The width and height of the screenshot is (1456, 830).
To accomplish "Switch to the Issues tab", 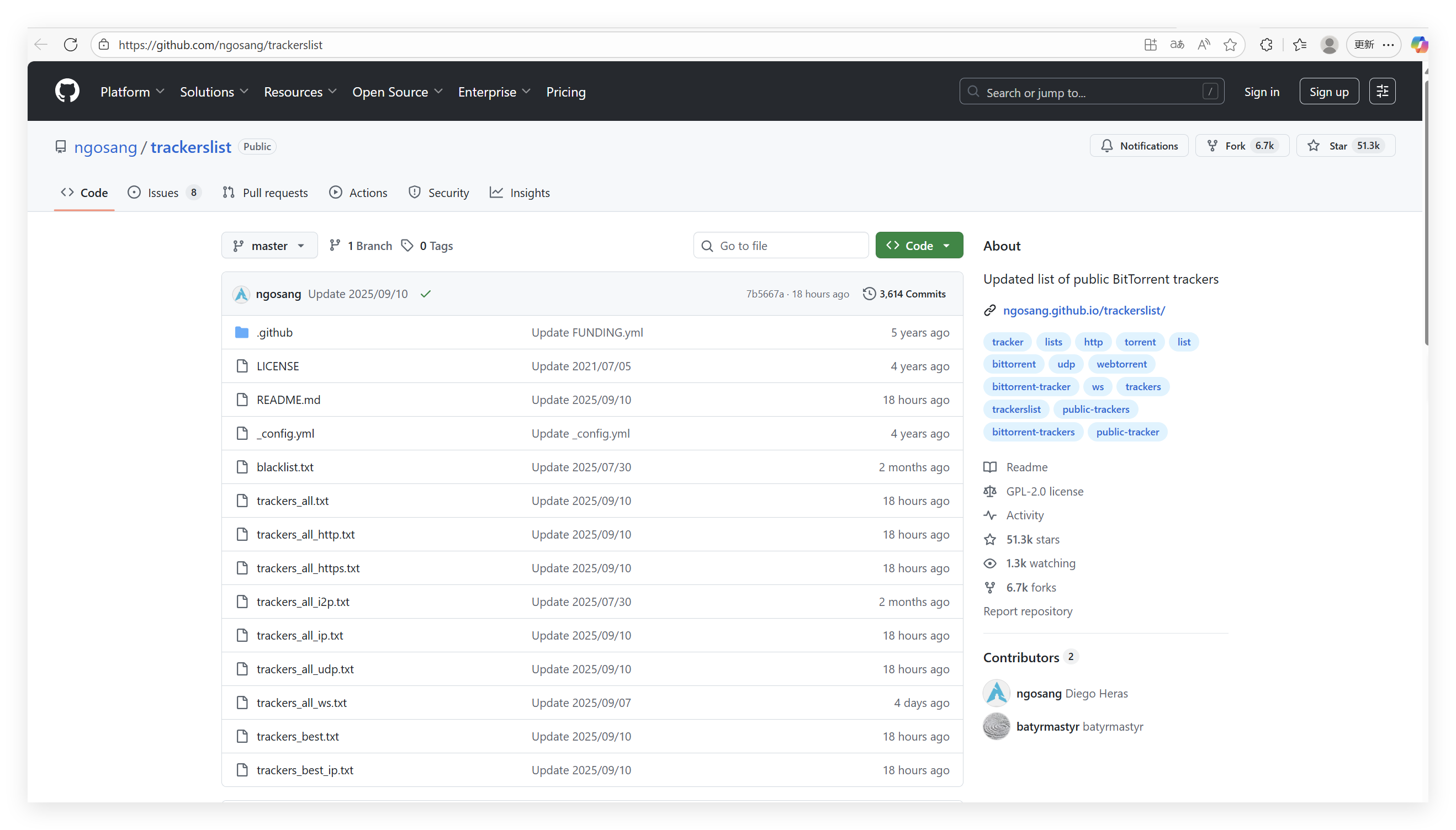I will [x=163, y=193].
